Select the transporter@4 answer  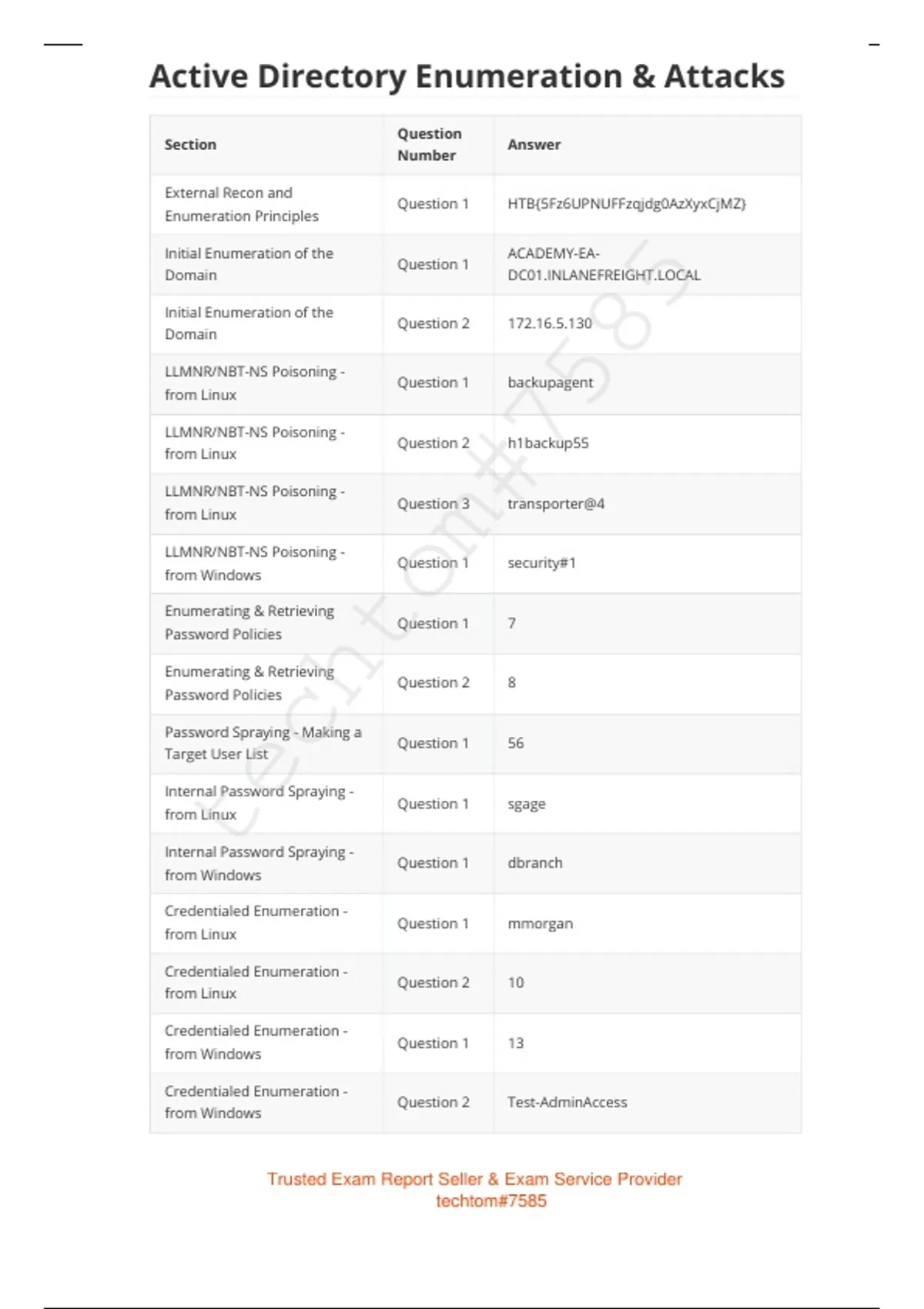point(555,504)
